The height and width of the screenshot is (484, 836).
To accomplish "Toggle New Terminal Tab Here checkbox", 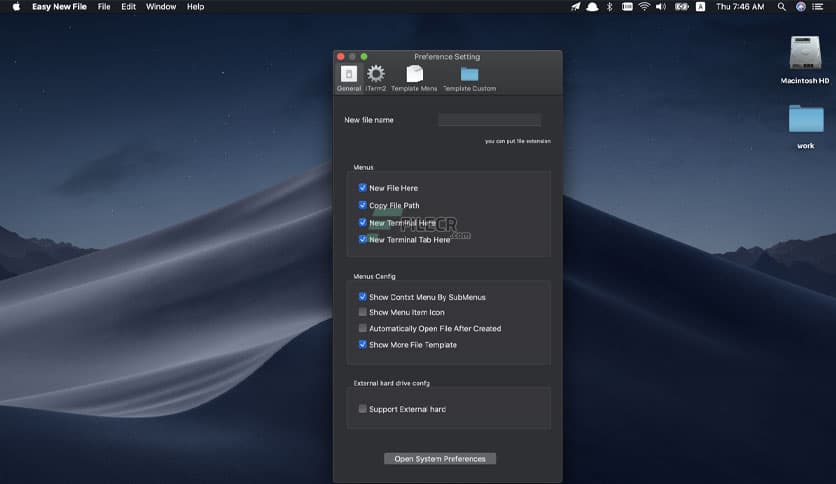I will pos(363,239).
